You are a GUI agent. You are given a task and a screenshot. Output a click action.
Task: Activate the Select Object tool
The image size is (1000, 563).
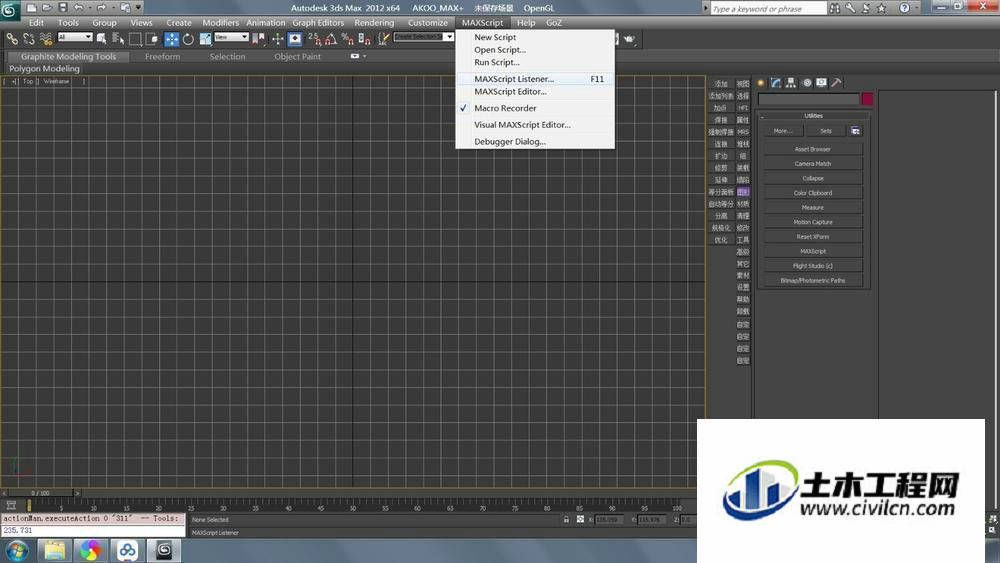coord(101,39)
